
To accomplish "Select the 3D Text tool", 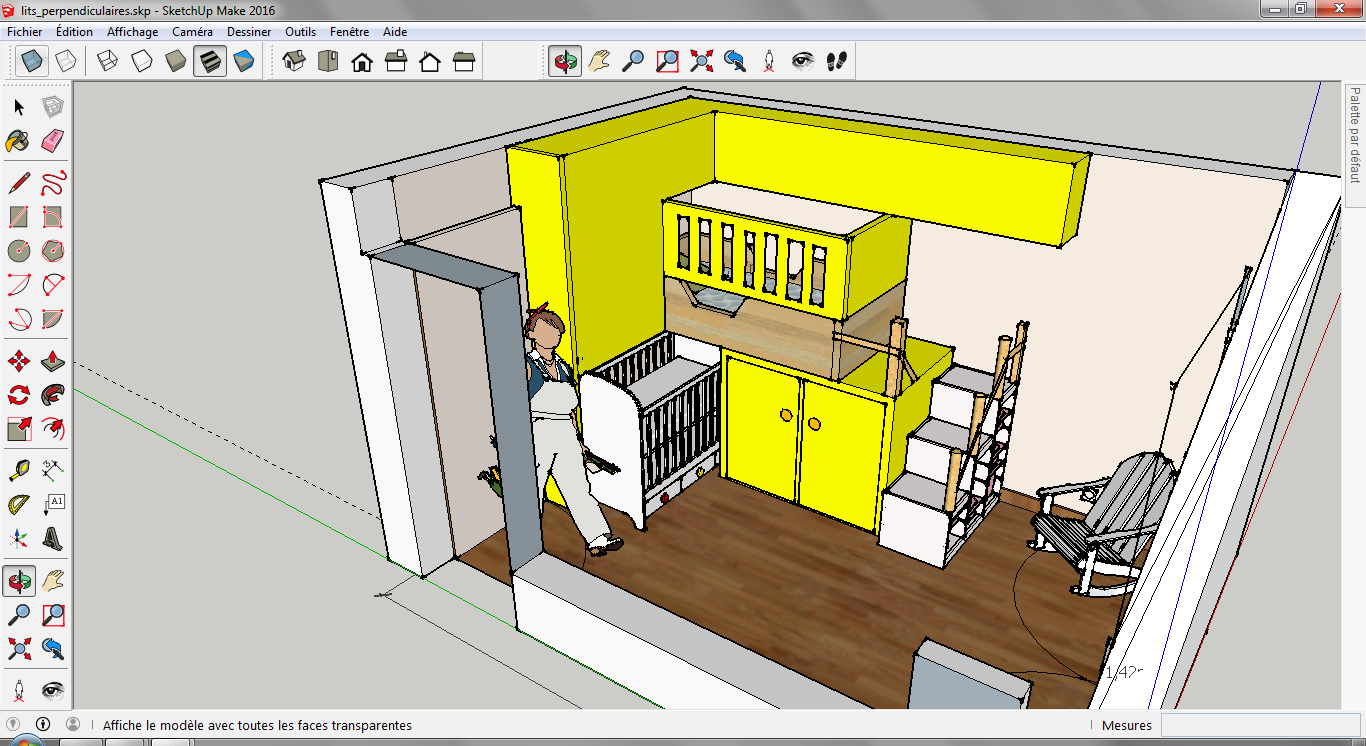I will pos(53,539).
